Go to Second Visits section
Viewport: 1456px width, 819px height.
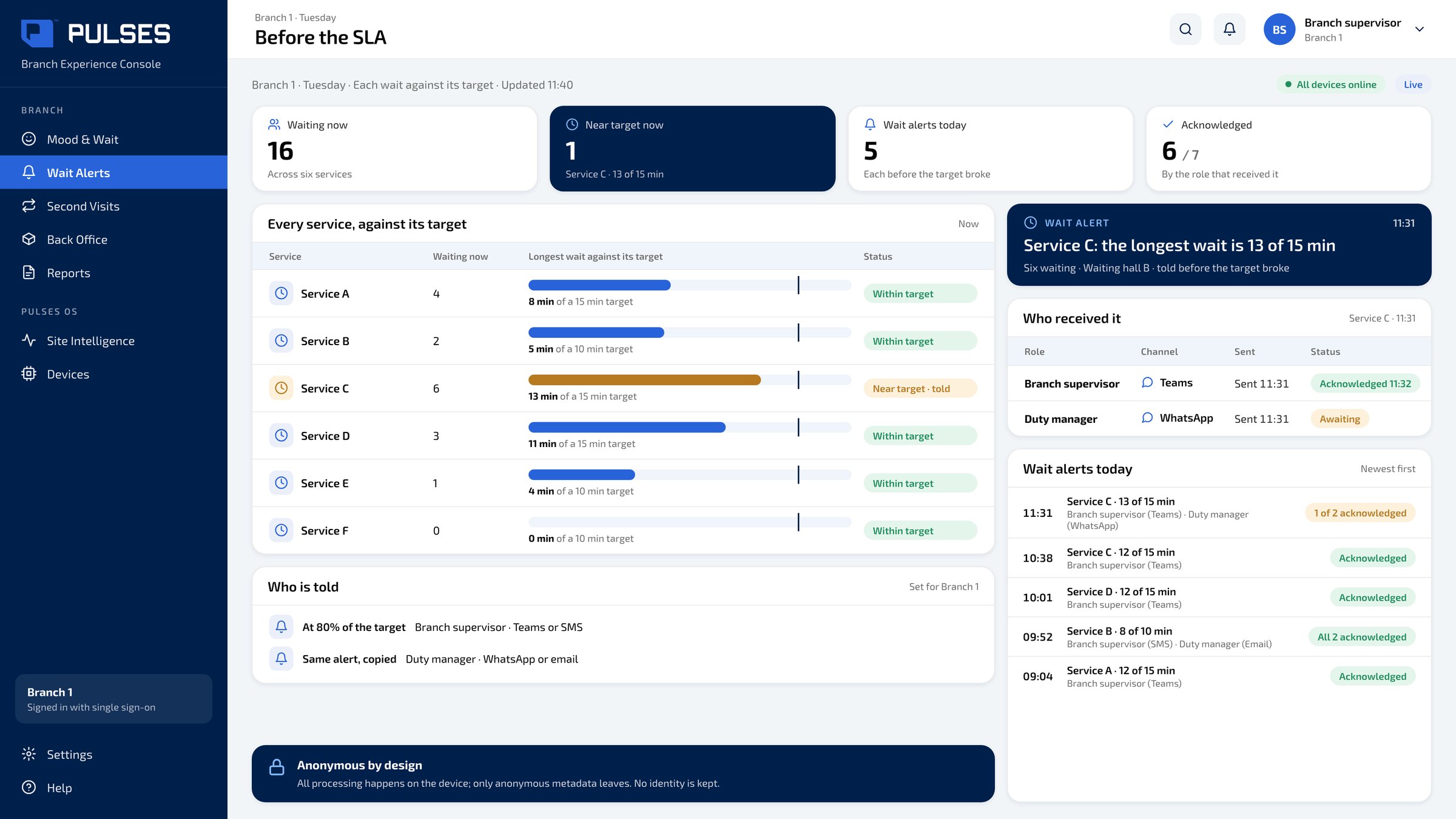[113, 206]
